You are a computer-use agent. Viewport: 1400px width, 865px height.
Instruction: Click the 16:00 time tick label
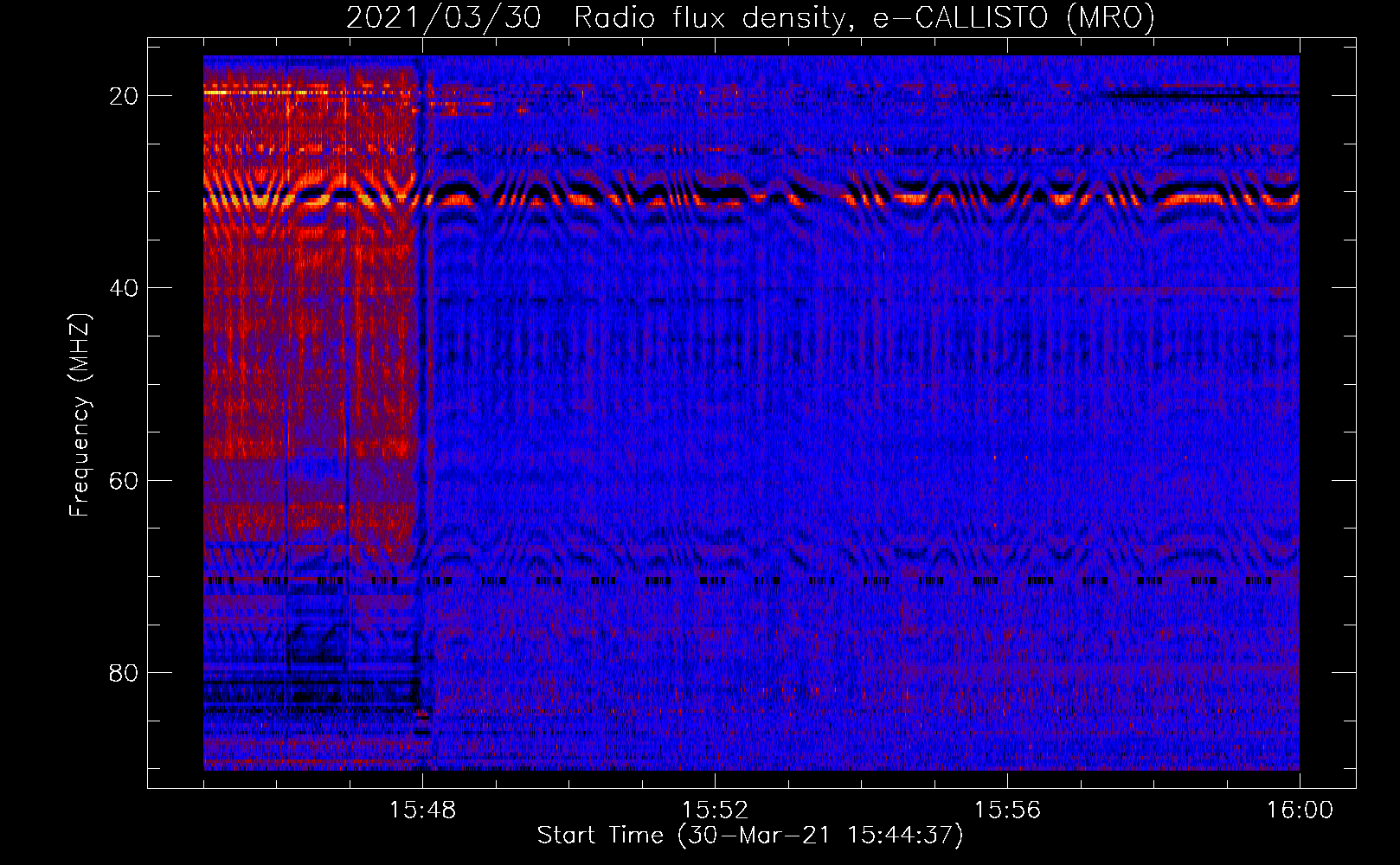pyautogui.click(x=1300, y=810)
